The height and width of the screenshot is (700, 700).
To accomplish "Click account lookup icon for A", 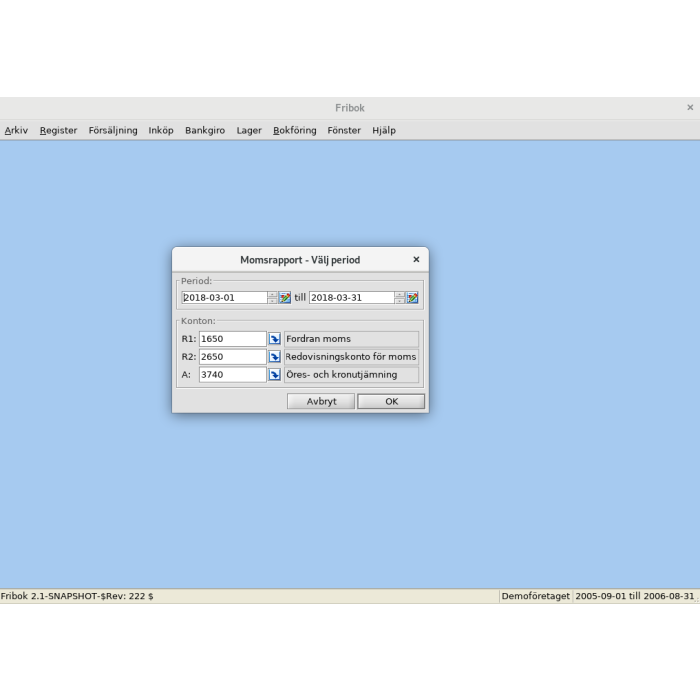I will click(275, 375).
